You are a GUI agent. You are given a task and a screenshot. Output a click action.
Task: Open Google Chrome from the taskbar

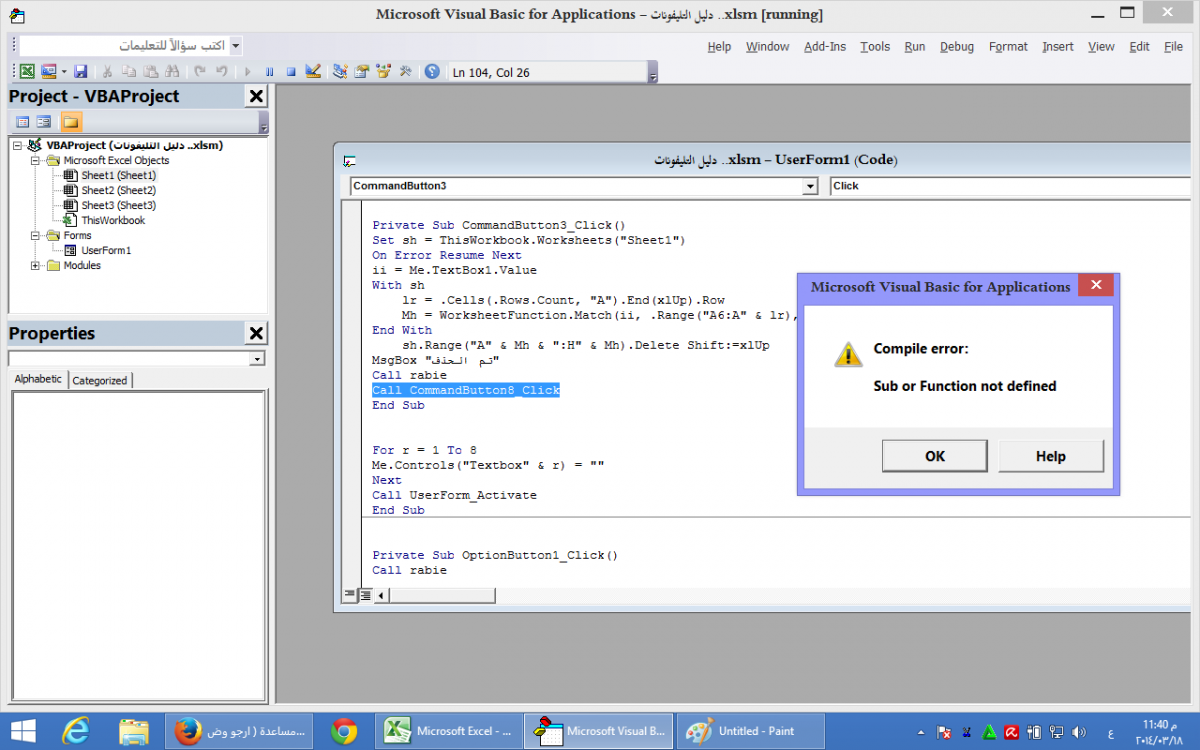[344, 731]
